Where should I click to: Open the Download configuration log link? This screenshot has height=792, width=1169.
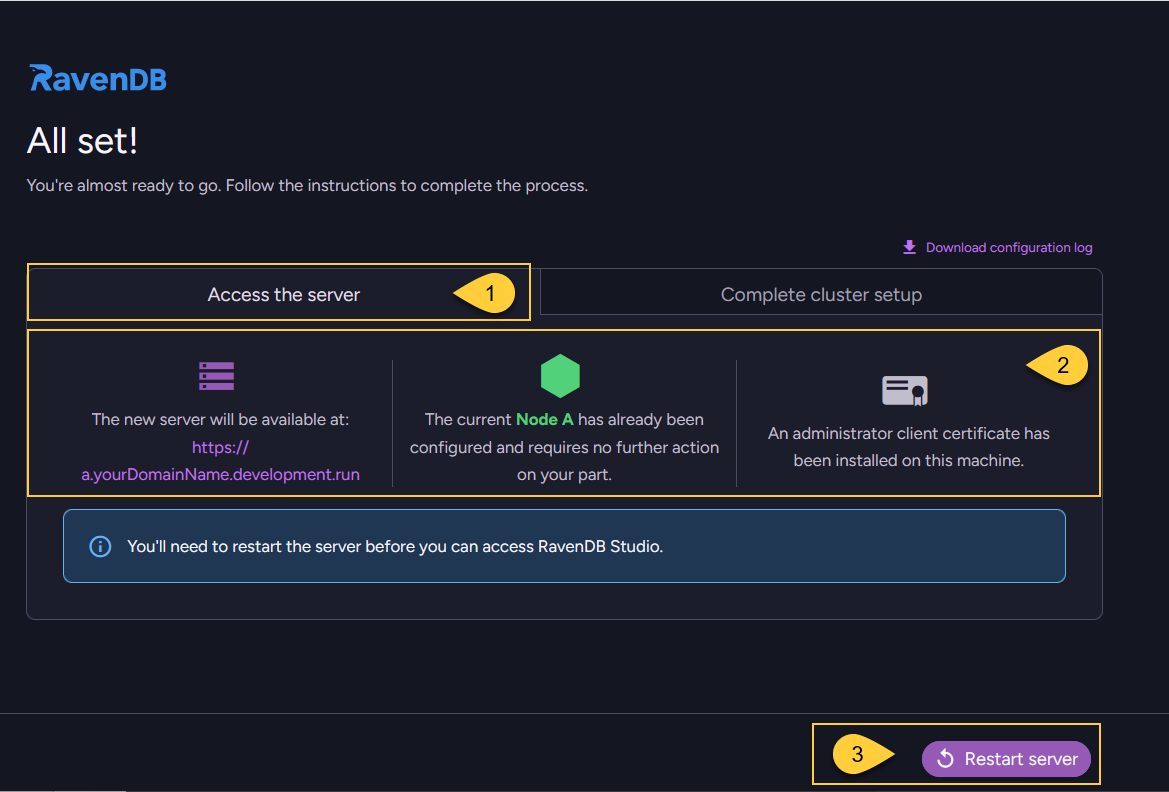coord(1008,248)
